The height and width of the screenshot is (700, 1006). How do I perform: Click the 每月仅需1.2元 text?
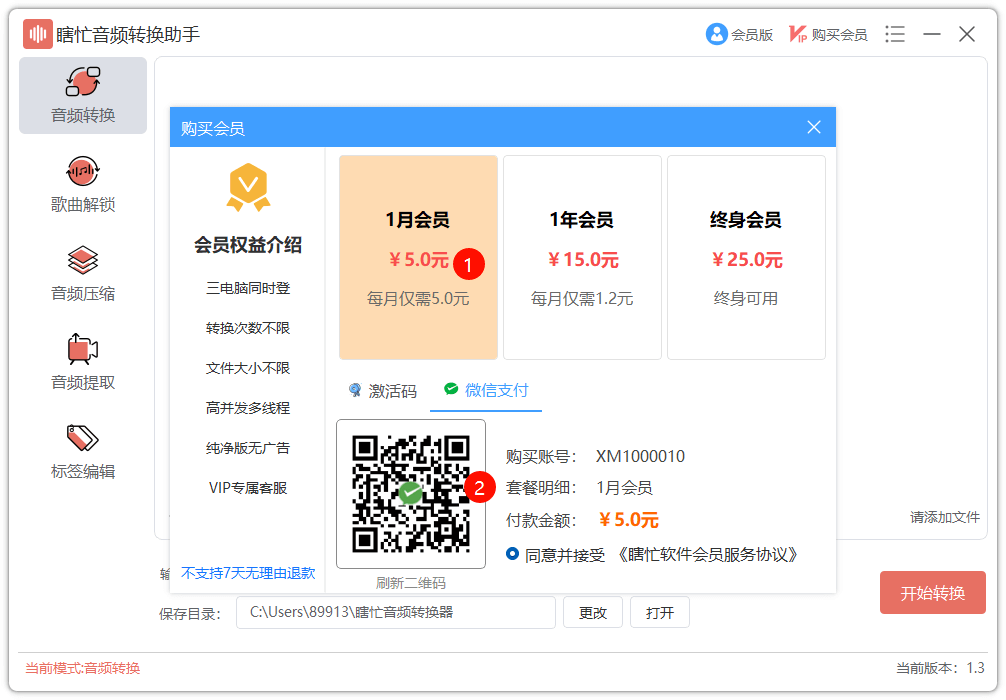tap(582, 298)
